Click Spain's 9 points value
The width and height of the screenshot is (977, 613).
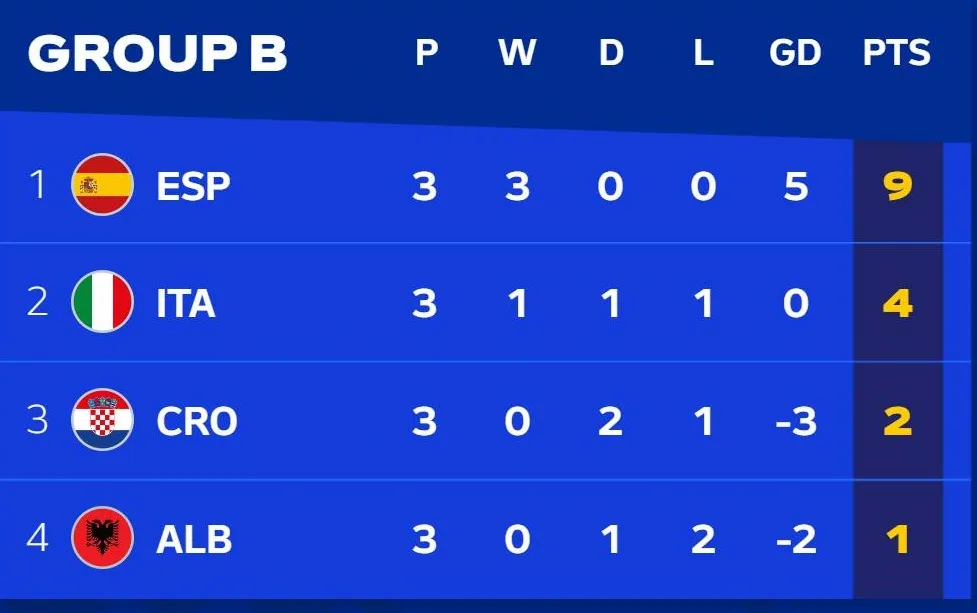click(x=897, y=186)
